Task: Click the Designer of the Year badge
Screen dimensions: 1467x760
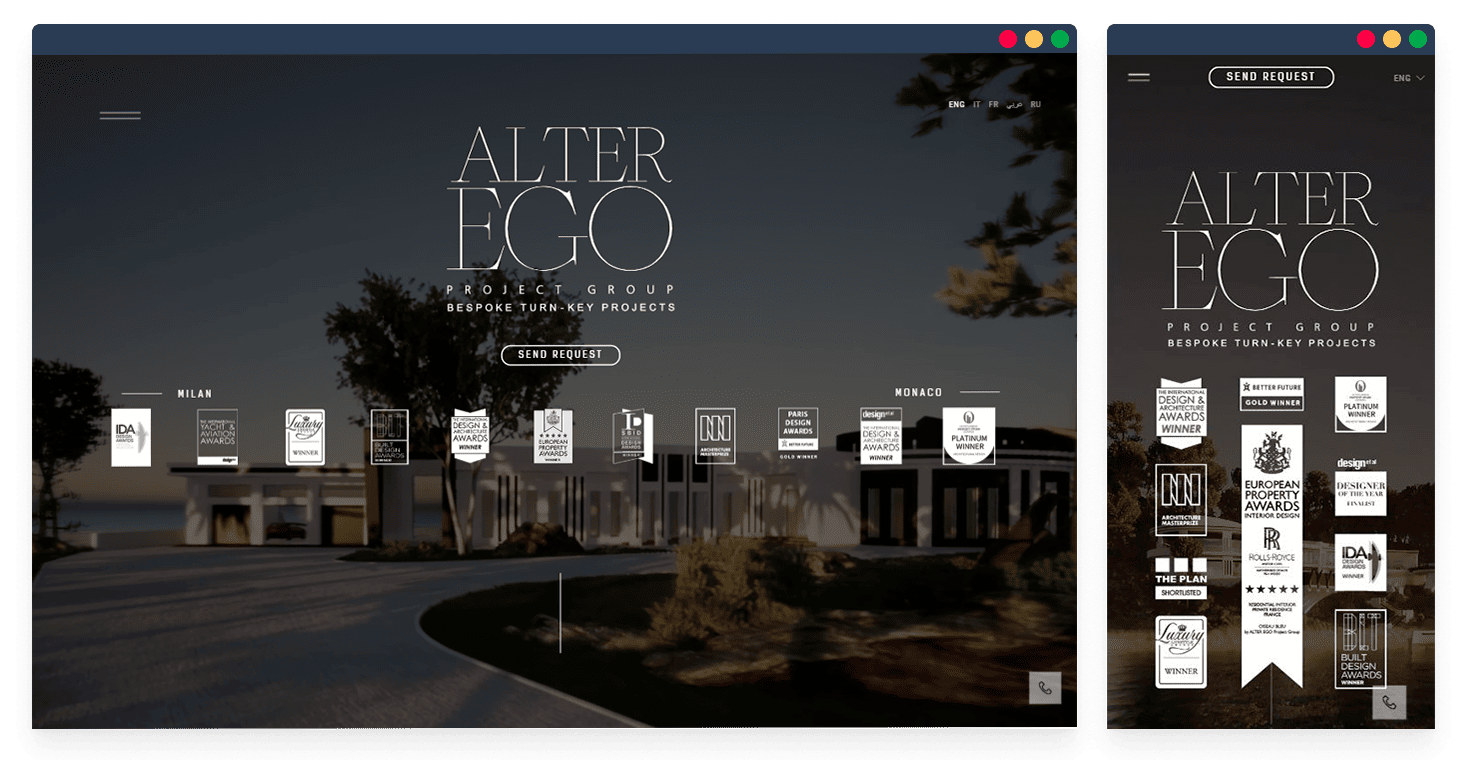Action: coord(1360,485)
